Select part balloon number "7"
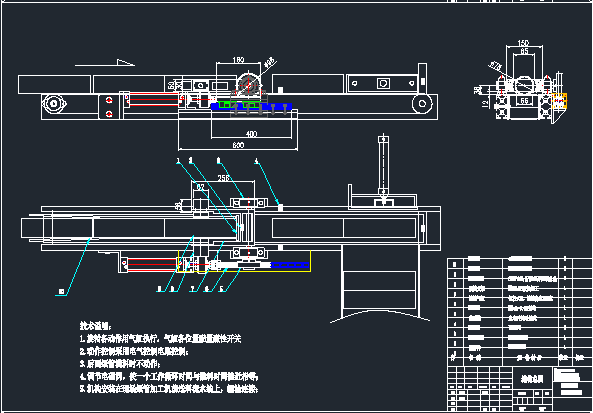The height and width of the screenshot is (413, 593). point(192,289)
